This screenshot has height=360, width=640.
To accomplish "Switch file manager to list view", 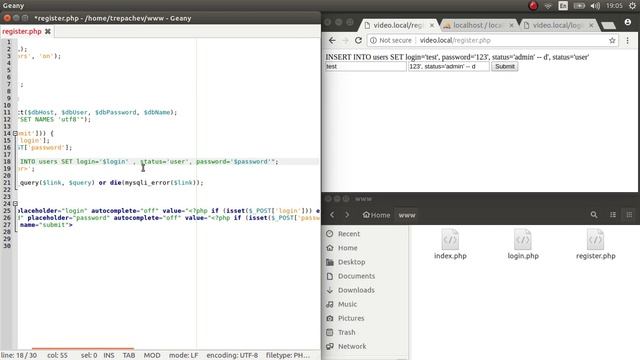I will pyautogui.click(x=613, y=215).
